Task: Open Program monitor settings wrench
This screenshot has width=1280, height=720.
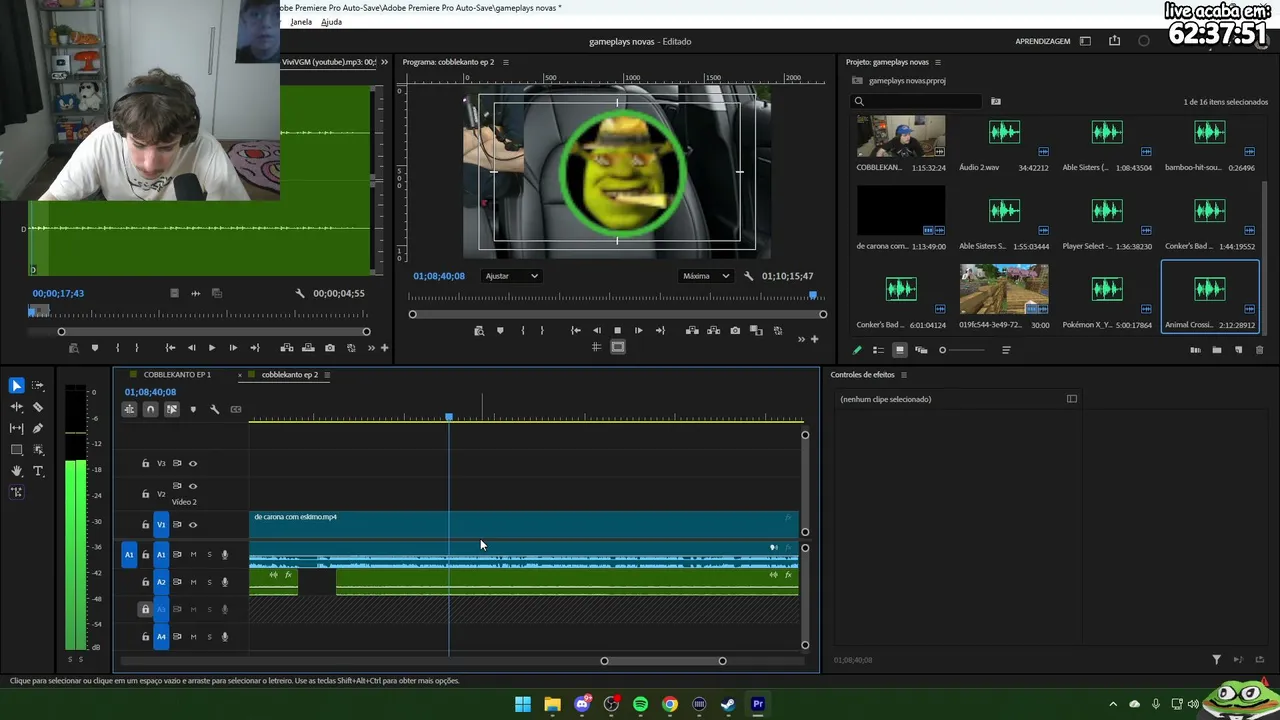Action: click(748, 276)
